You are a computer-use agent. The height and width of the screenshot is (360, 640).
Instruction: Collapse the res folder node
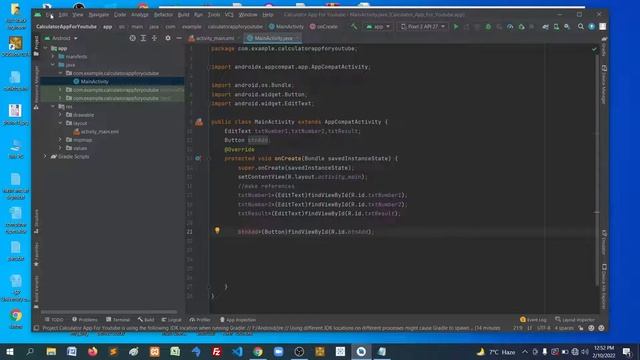(53, 106)
